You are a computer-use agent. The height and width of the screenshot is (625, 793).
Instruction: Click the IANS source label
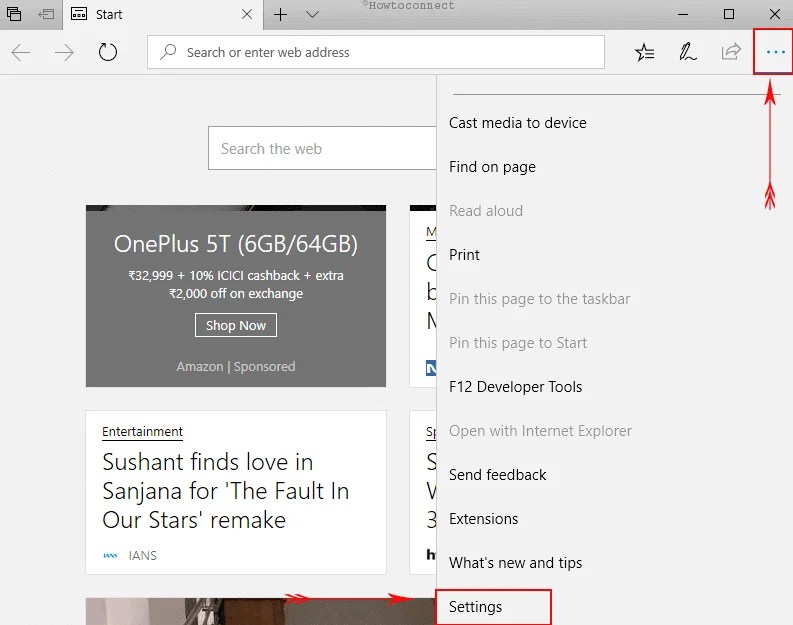[x=142, y=555]
